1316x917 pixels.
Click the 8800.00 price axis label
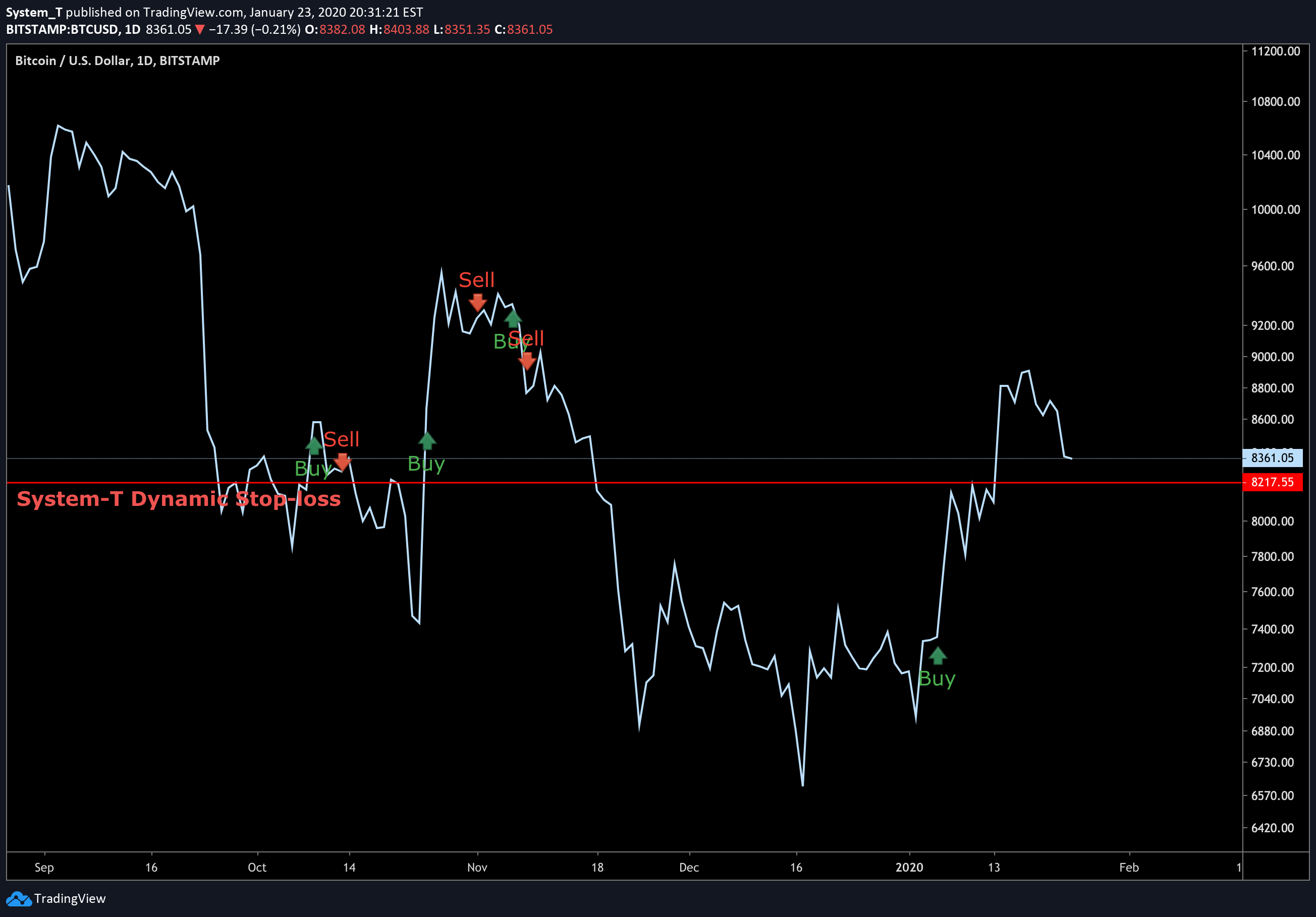tap(1273, 388)
